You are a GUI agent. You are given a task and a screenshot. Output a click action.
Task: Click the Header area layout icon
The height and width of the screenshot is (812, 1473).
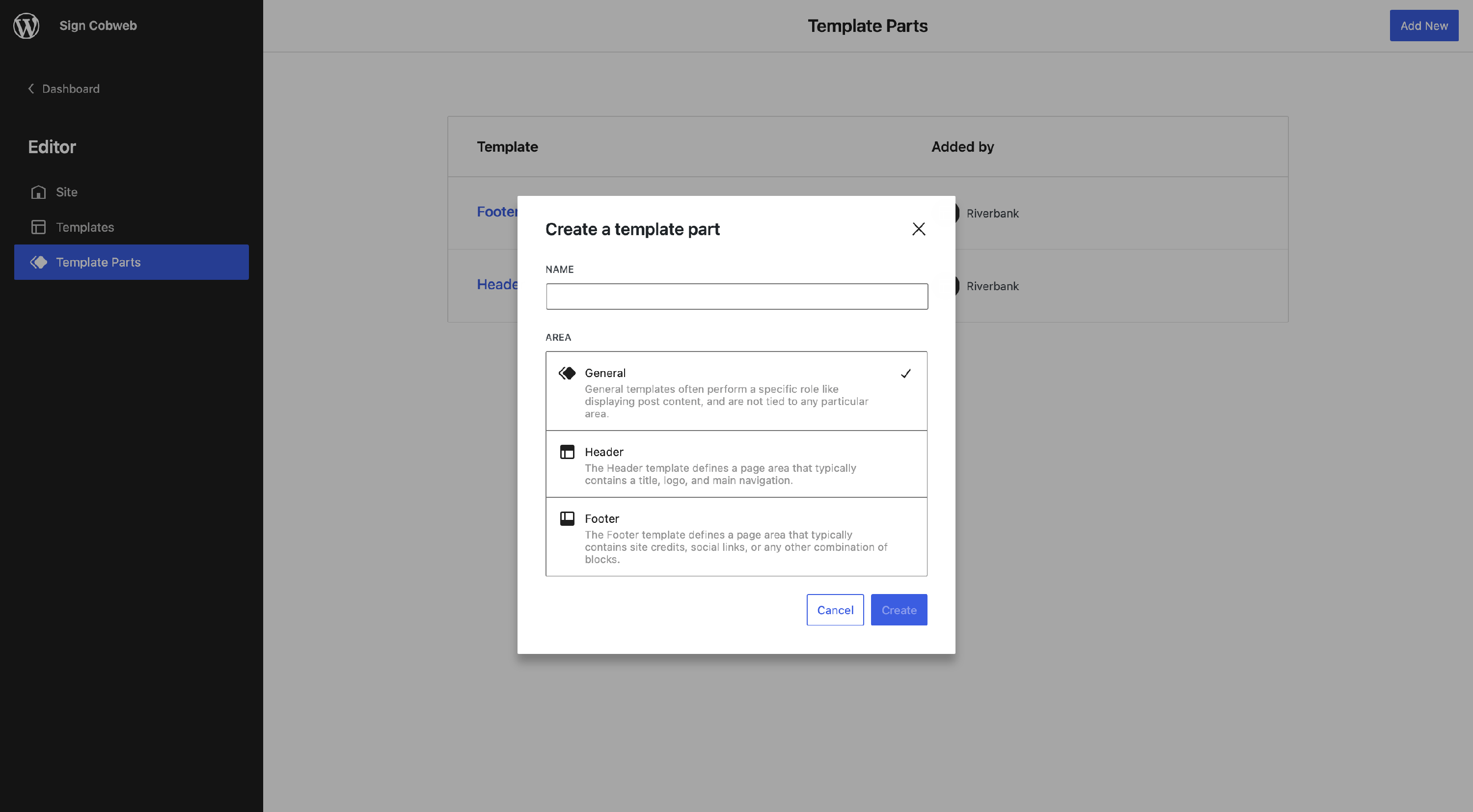(x=567, y=452)
